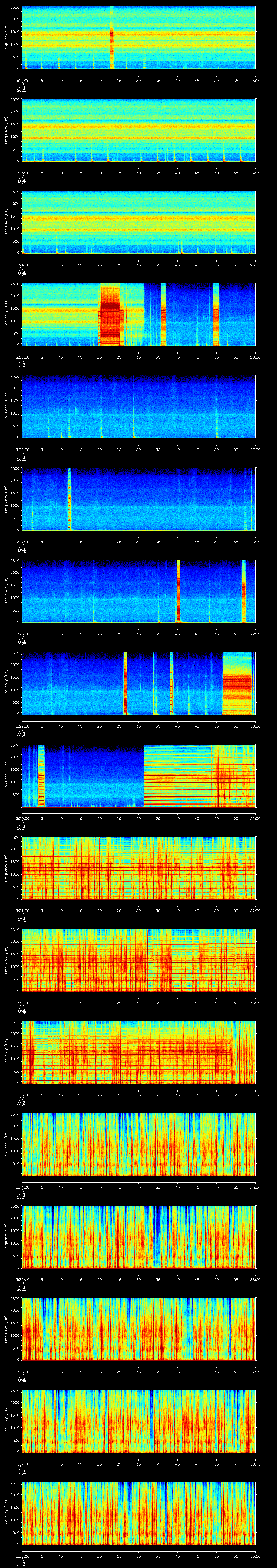Click the 3:31:00 start time label
The width and height of the screenshot is (277, 1568).
point(22,910)
